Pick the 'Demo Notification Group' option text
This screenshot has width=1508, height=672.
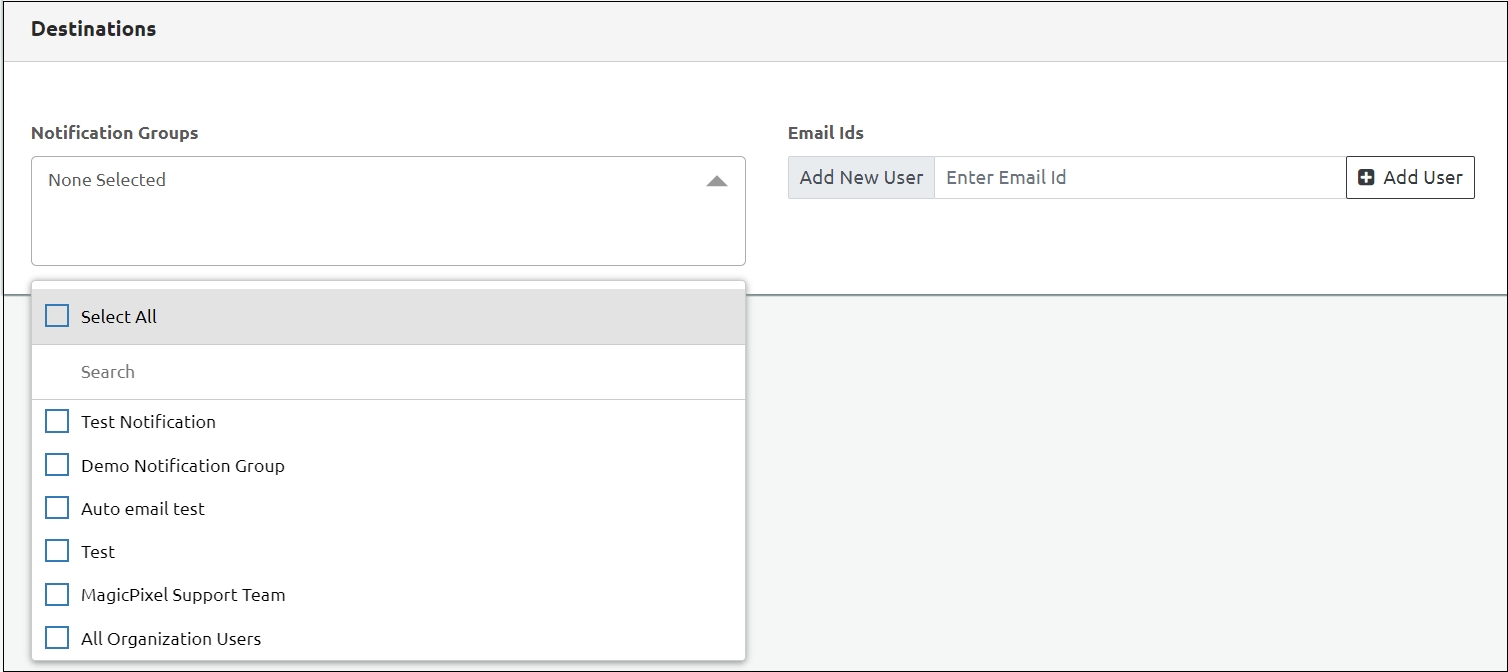(183, 466)
